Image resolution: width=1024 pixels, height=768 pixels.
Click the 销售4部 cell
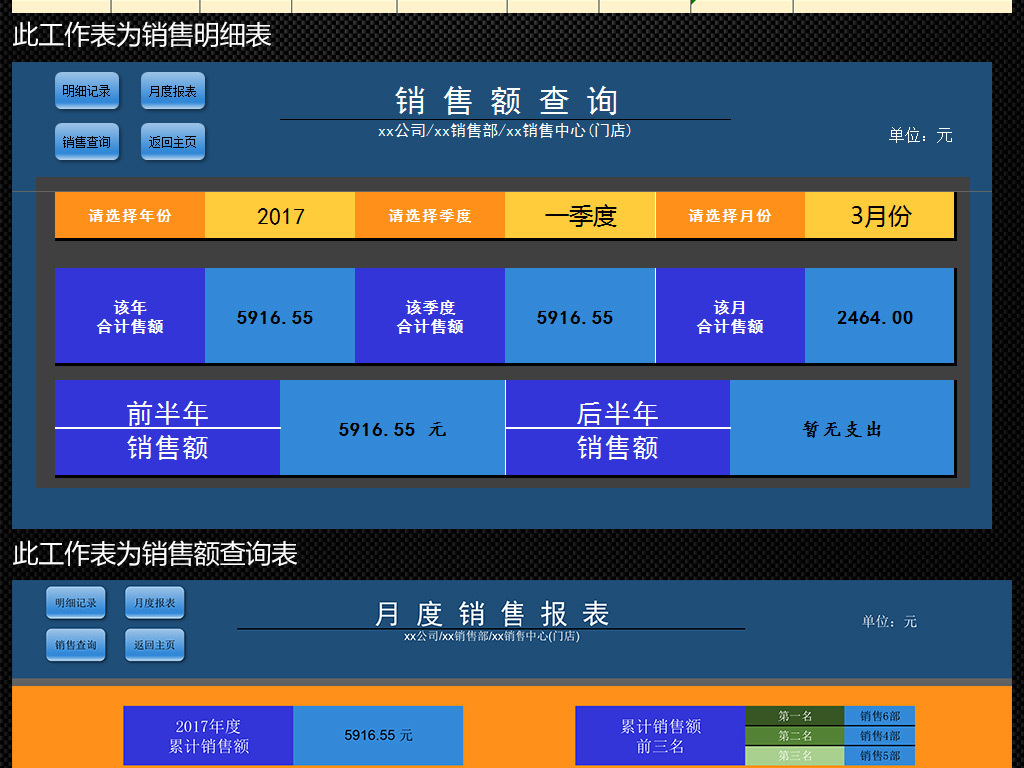(x=880, y=736)
